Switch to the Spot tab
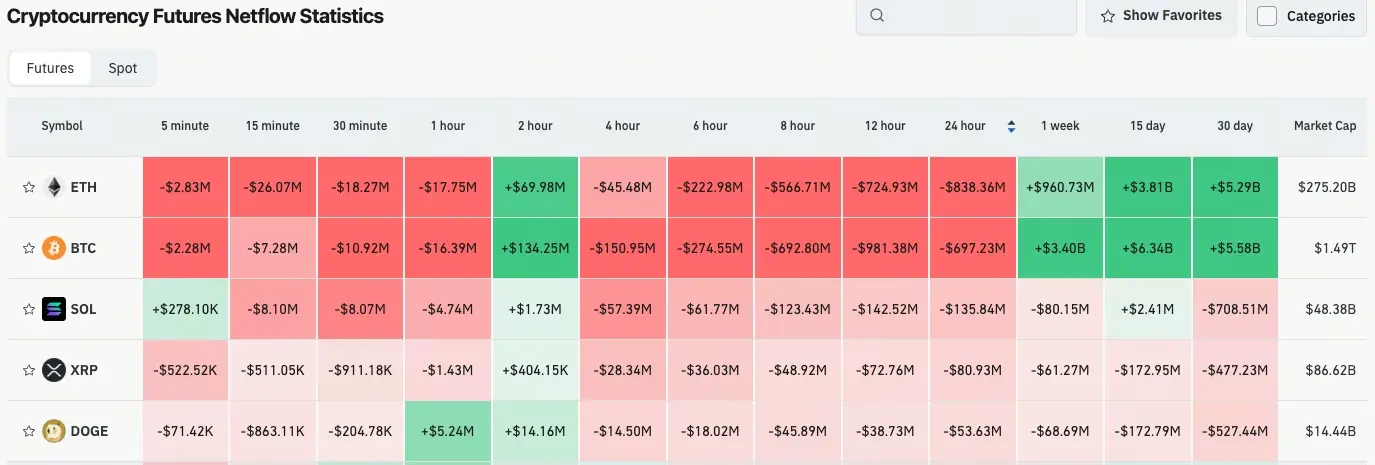1375x465 pixels. 123,68
